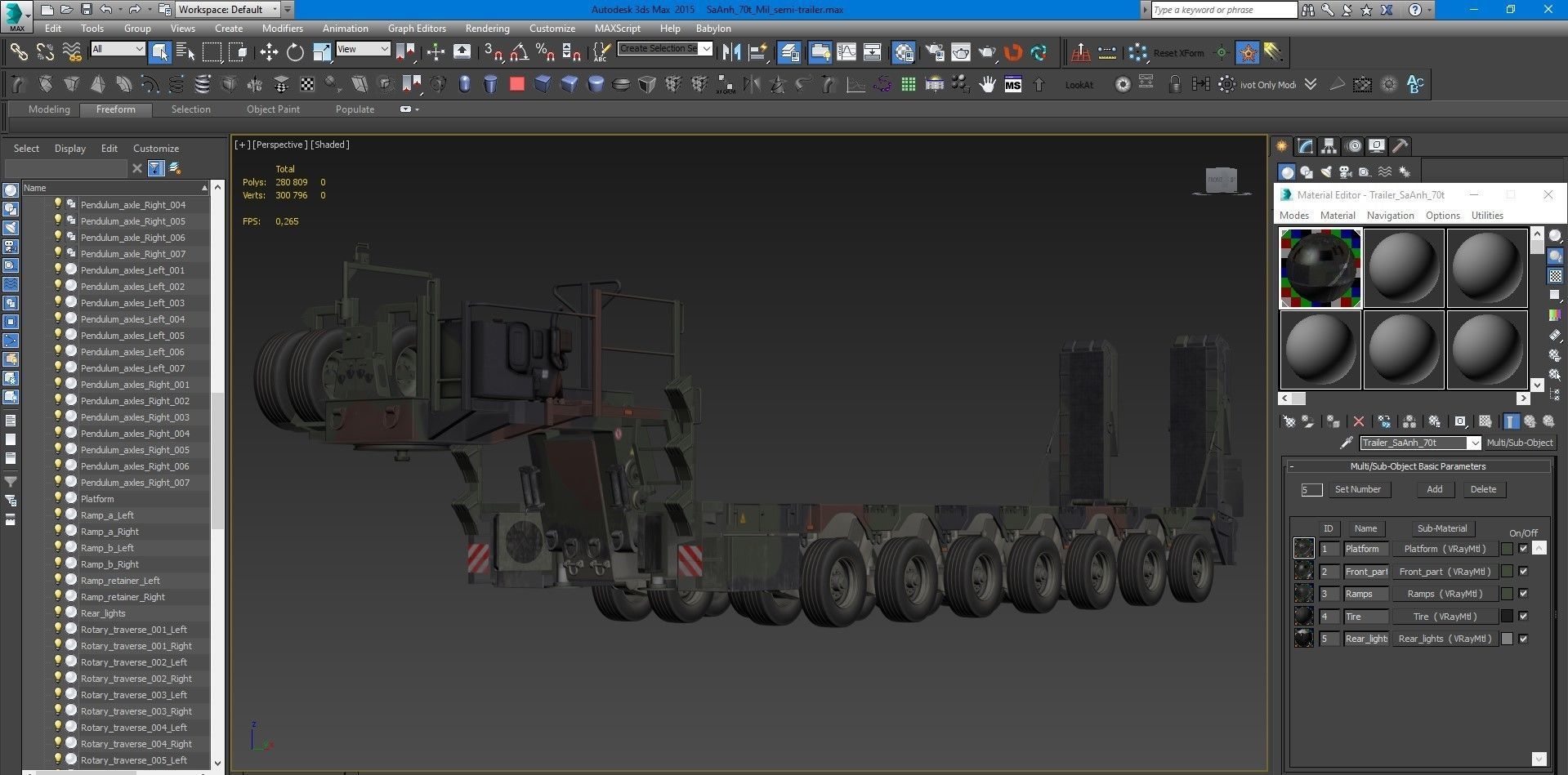Click the hand pan icon in toolbar

click(x=987, y=84)
